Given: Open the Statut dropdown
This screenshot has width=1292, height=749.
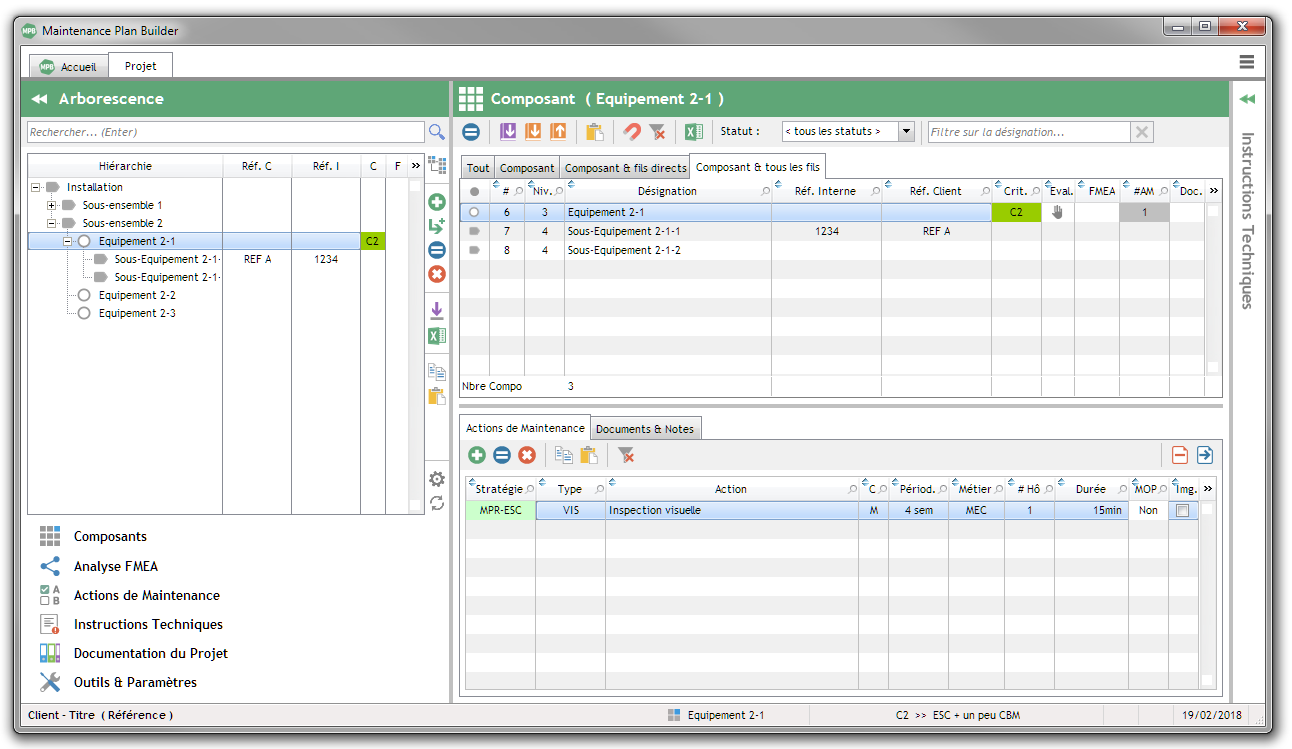Looking at the screenshot, I should [x=906, y=131].
